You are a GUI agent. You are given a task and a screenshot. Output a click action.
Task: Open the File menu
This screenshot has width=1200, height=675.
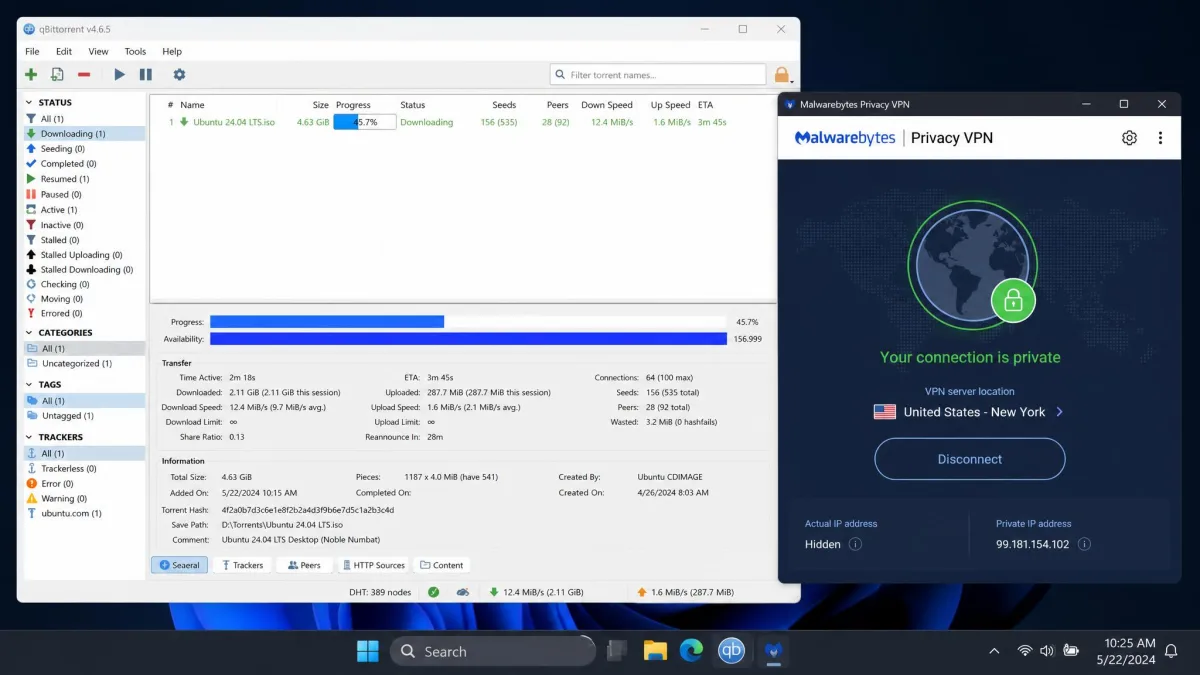tap(32, 51)
